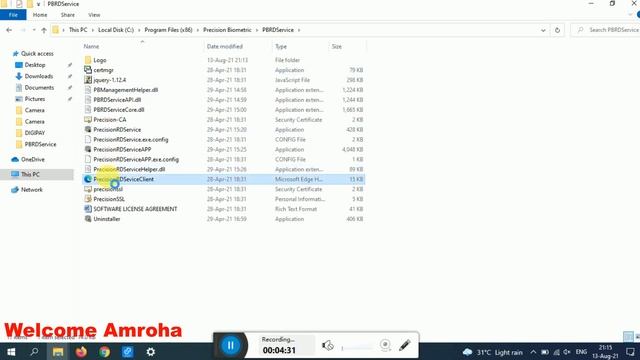Adjust the recorder volume slider
640x360 pixels.
(x=357, y=348)
